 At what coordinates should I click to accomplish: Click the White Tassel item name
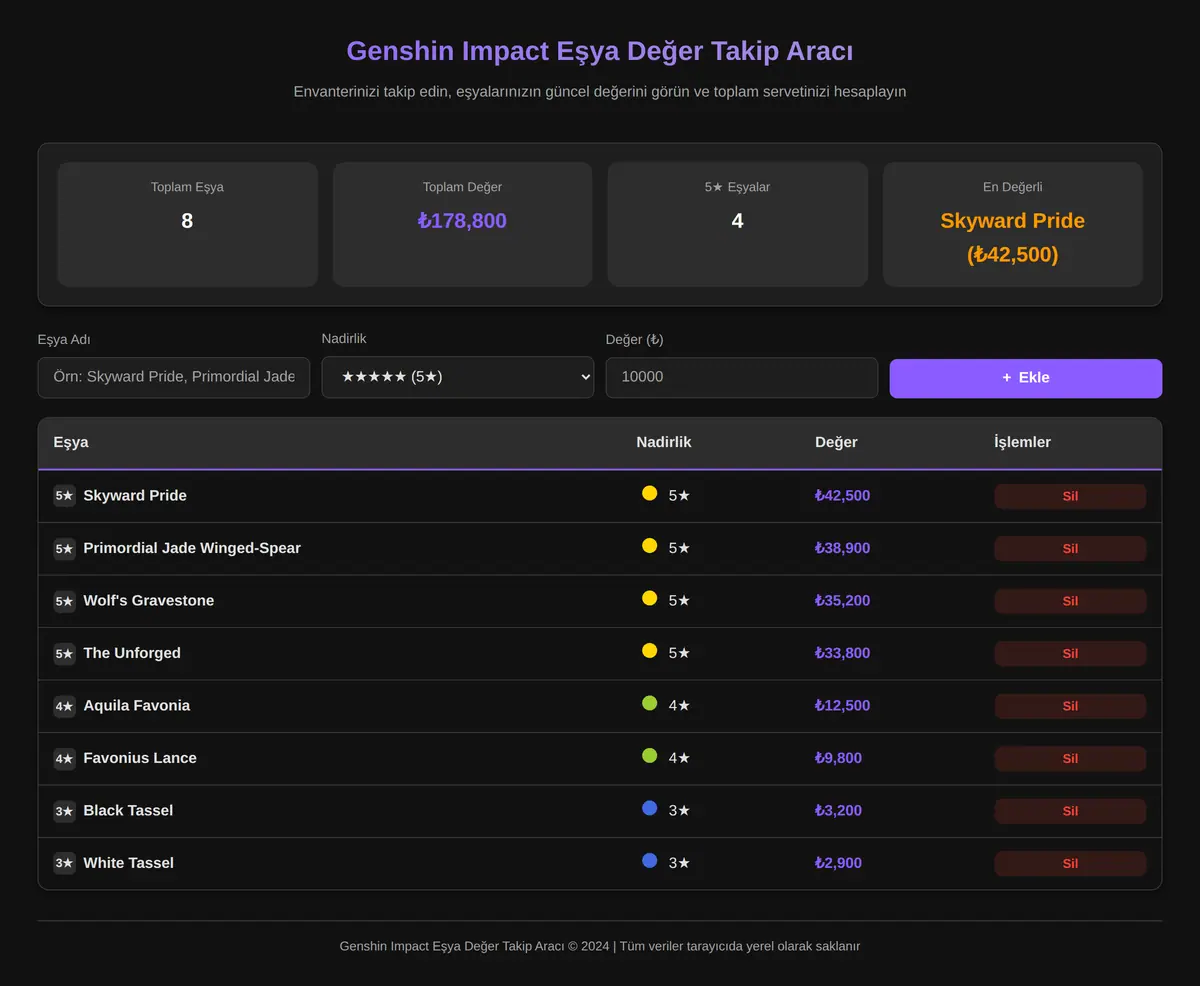[x=129, y=863]
